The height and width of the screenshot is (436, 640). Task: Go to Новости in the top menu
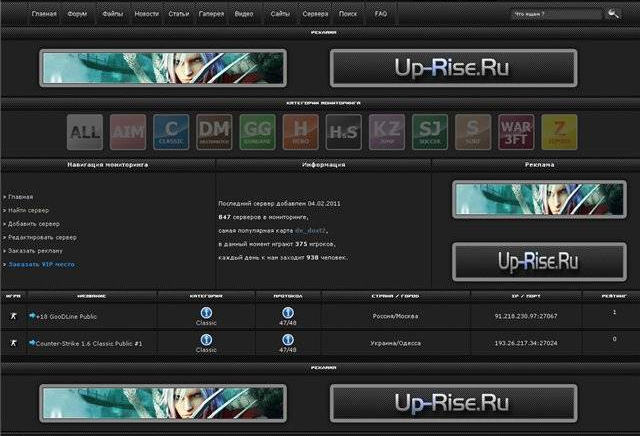point(147,13)
